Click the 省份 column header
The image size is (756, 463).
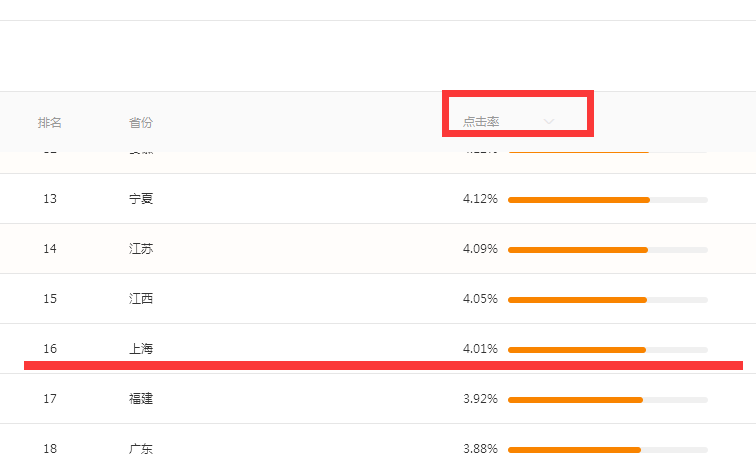point(141,122)
